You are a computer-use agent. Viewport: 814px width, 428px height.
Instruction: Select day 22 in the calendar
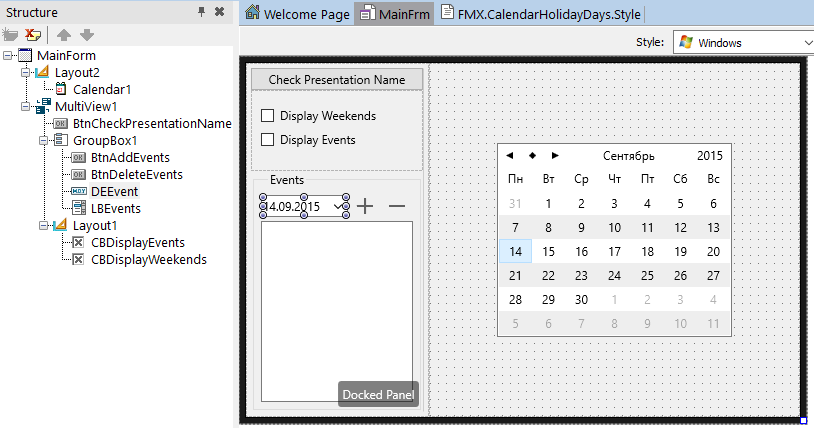548,275
